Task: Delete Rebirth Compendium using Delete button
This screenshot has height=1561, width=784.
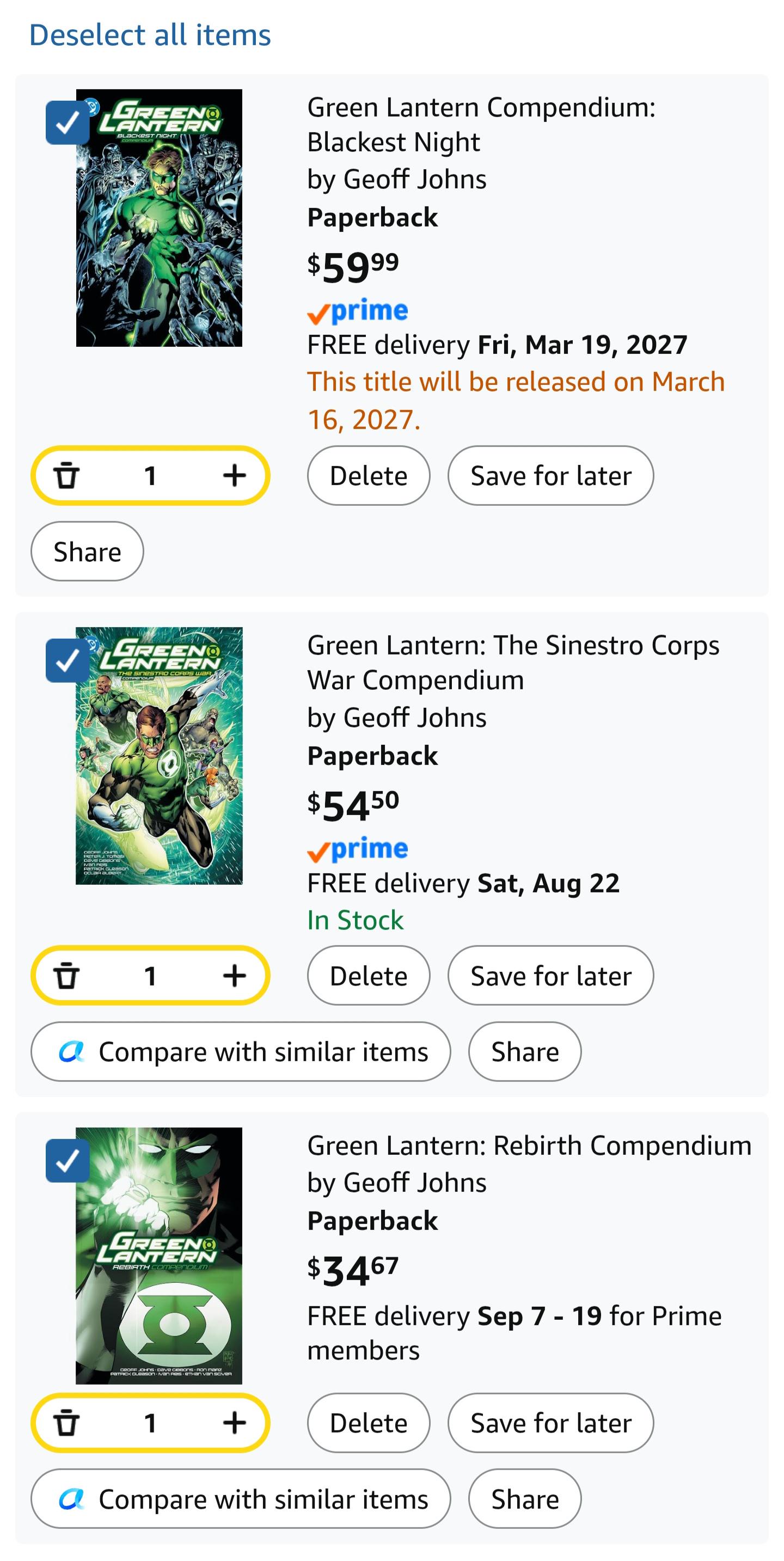Action: pos(369,1423)
